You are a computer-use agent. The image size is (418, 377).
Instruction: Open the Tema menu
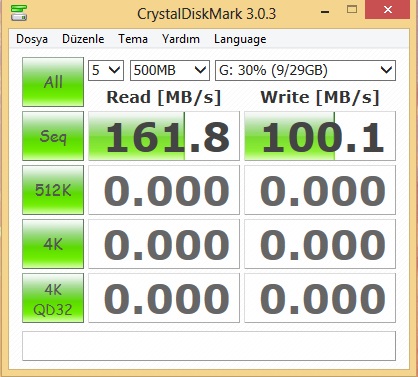[x=133, y=39]
